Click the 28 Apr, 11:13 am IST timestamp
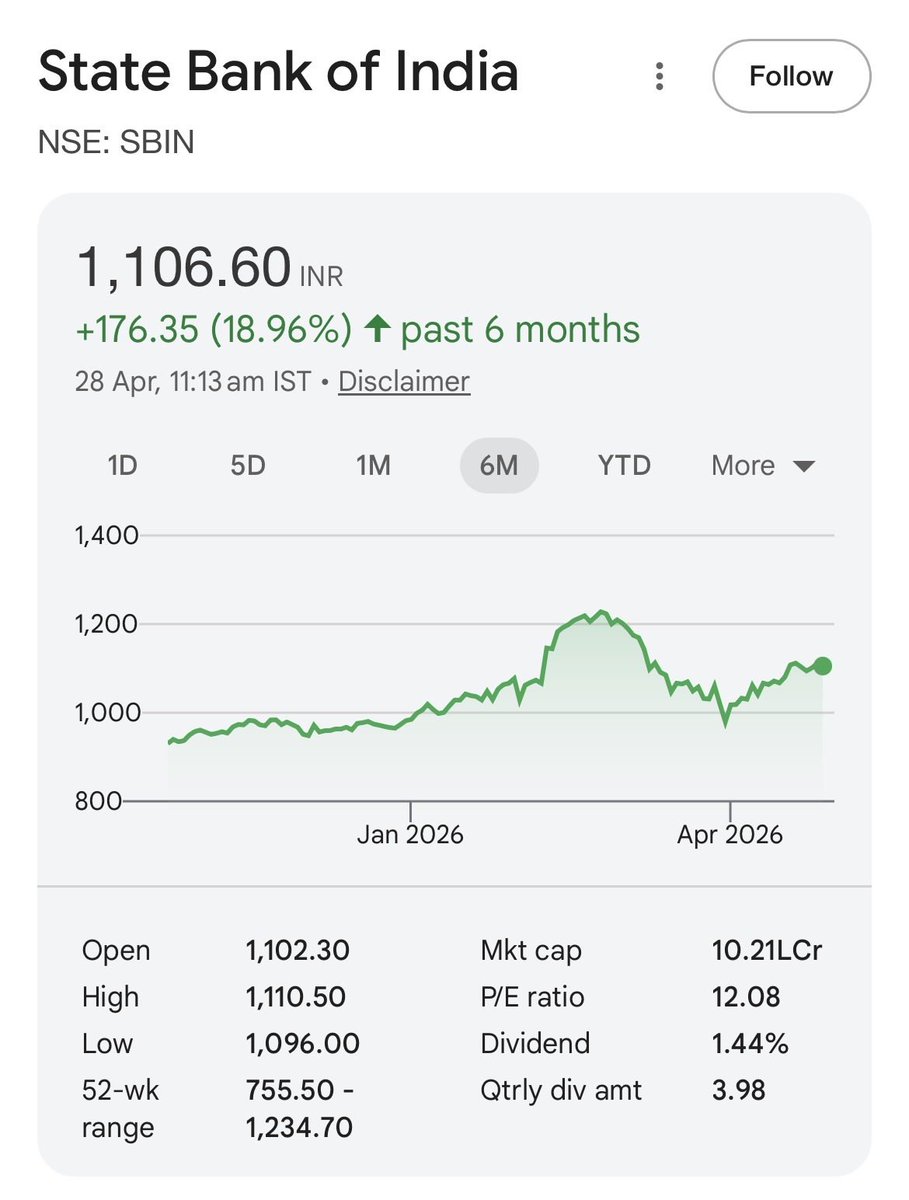 pos(194,382)
